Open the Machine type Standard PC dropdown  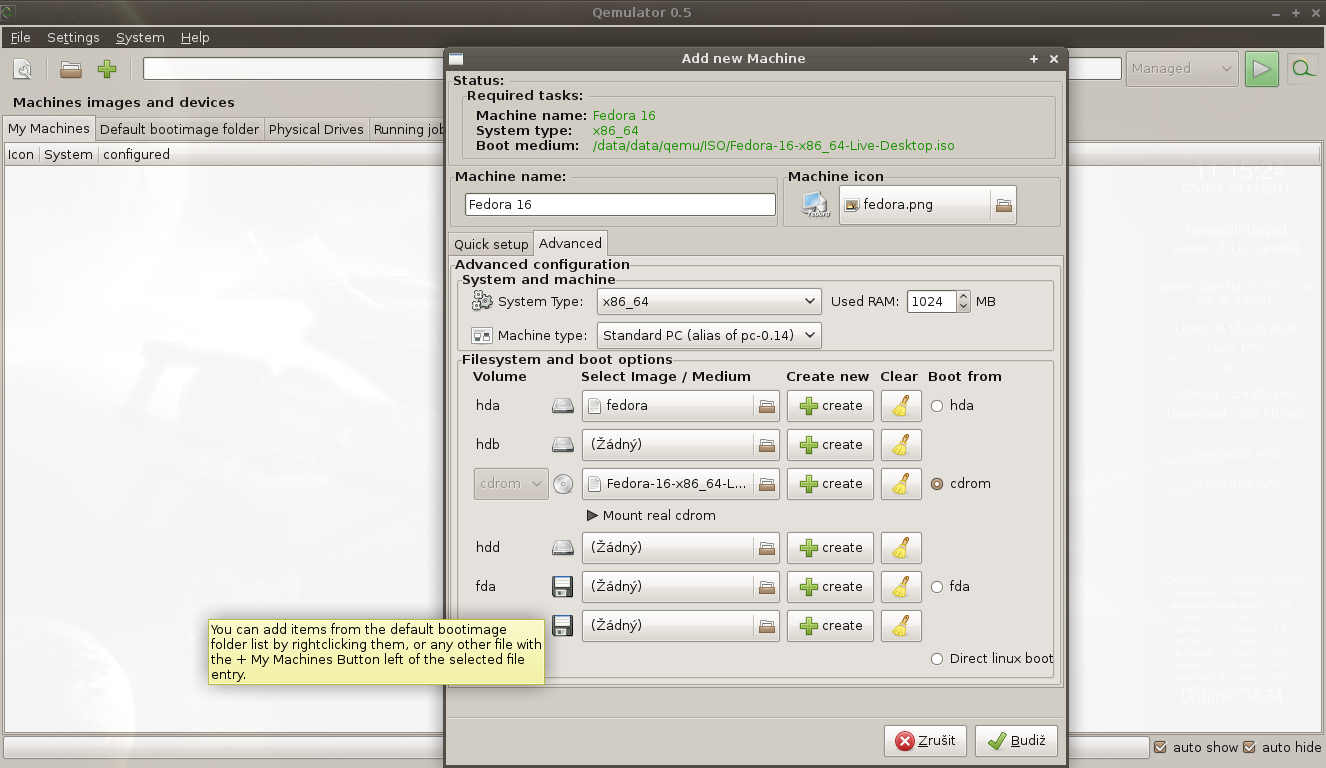[709, 336]
